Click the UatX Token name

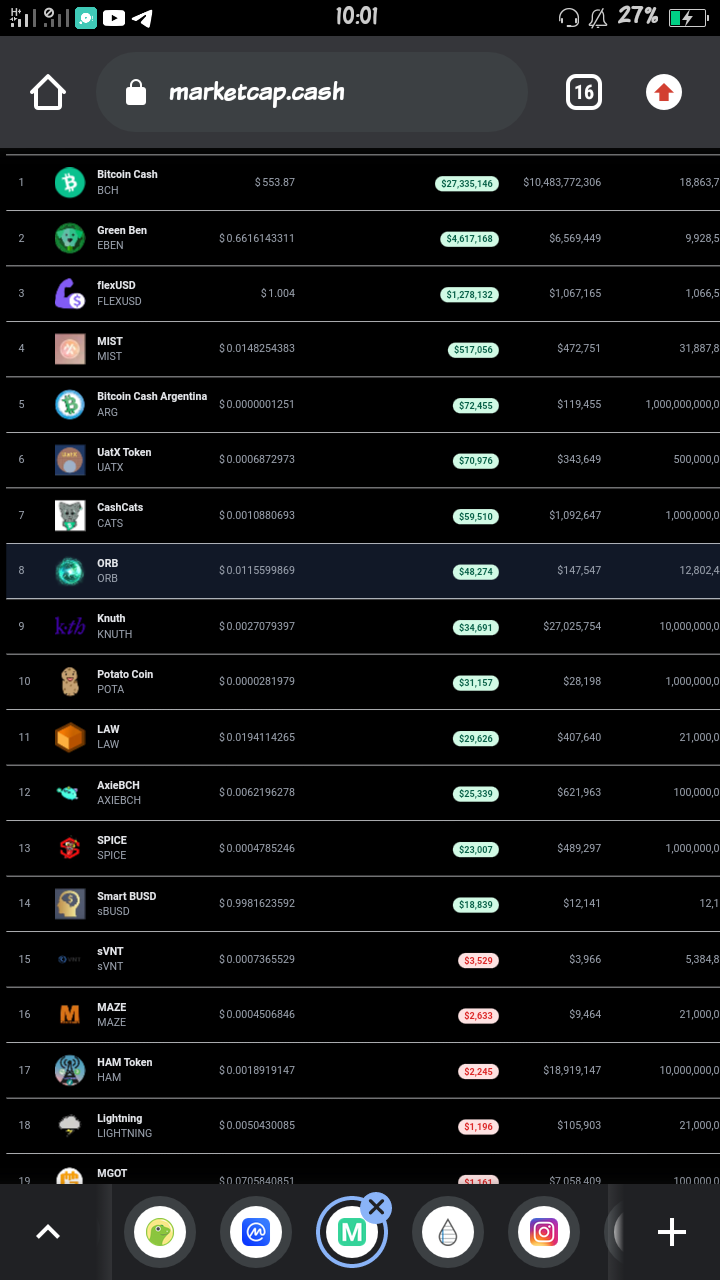point(124,452)
